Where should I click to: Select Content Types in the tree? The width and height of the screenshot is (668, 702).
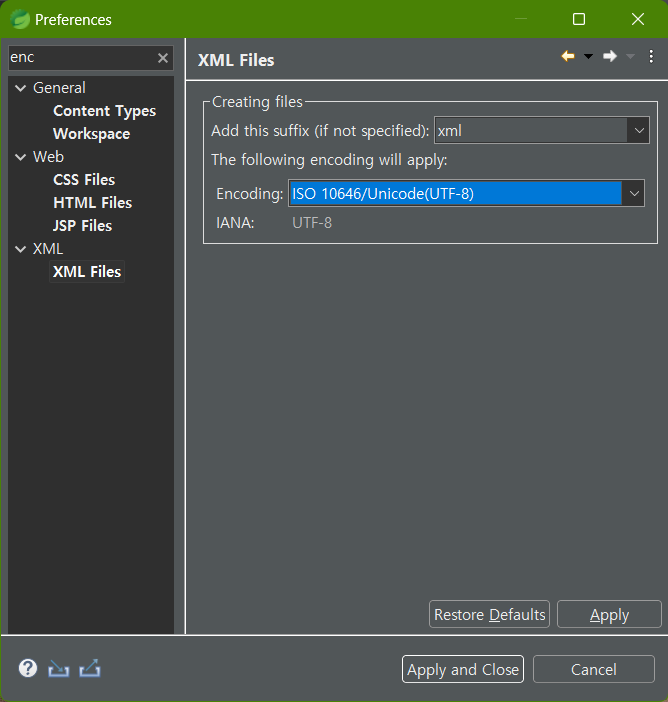pos(104,111)
